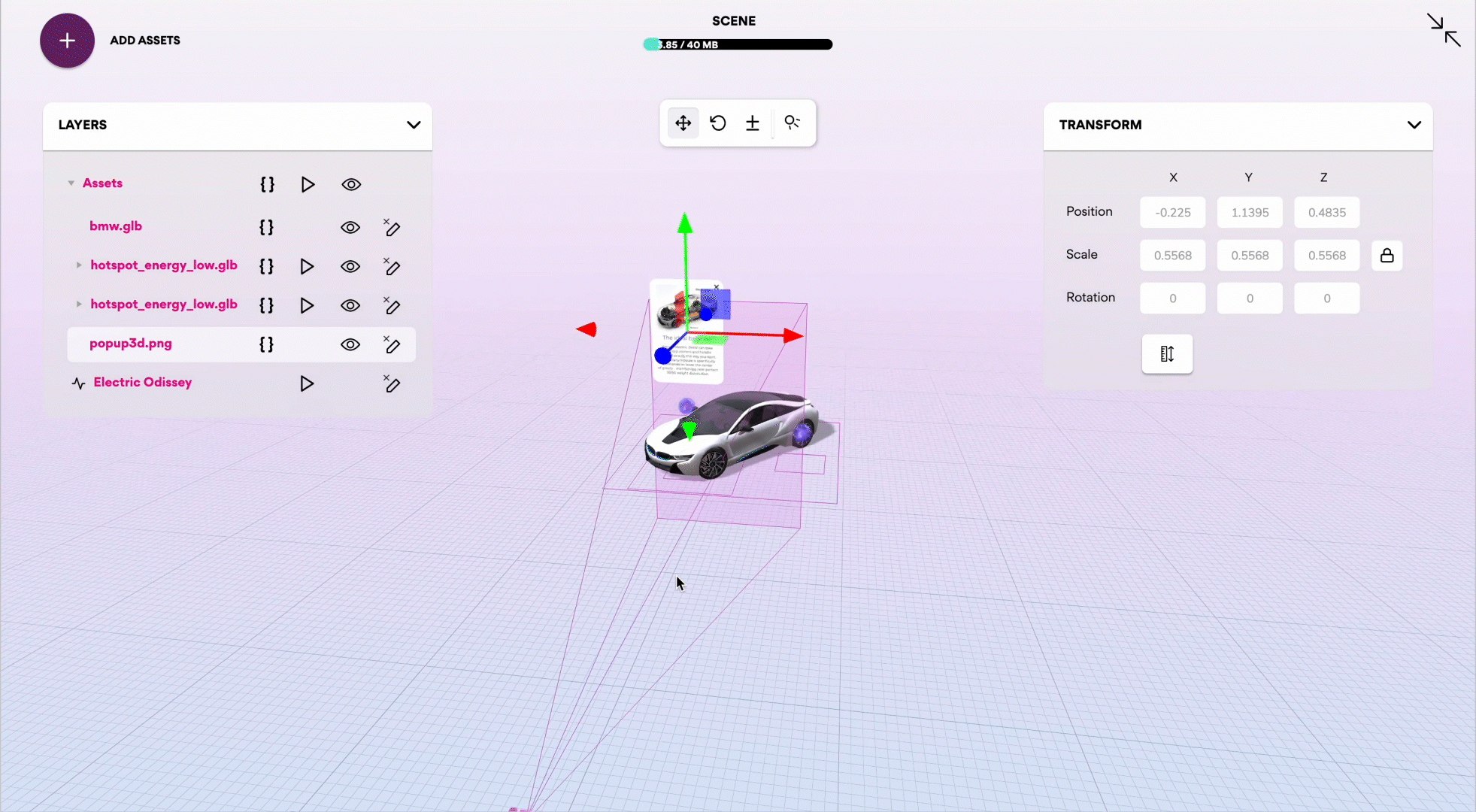The image size is (1476, 812).
Task: Toggle visibility of Assets group
Action: tap(351, 185)
